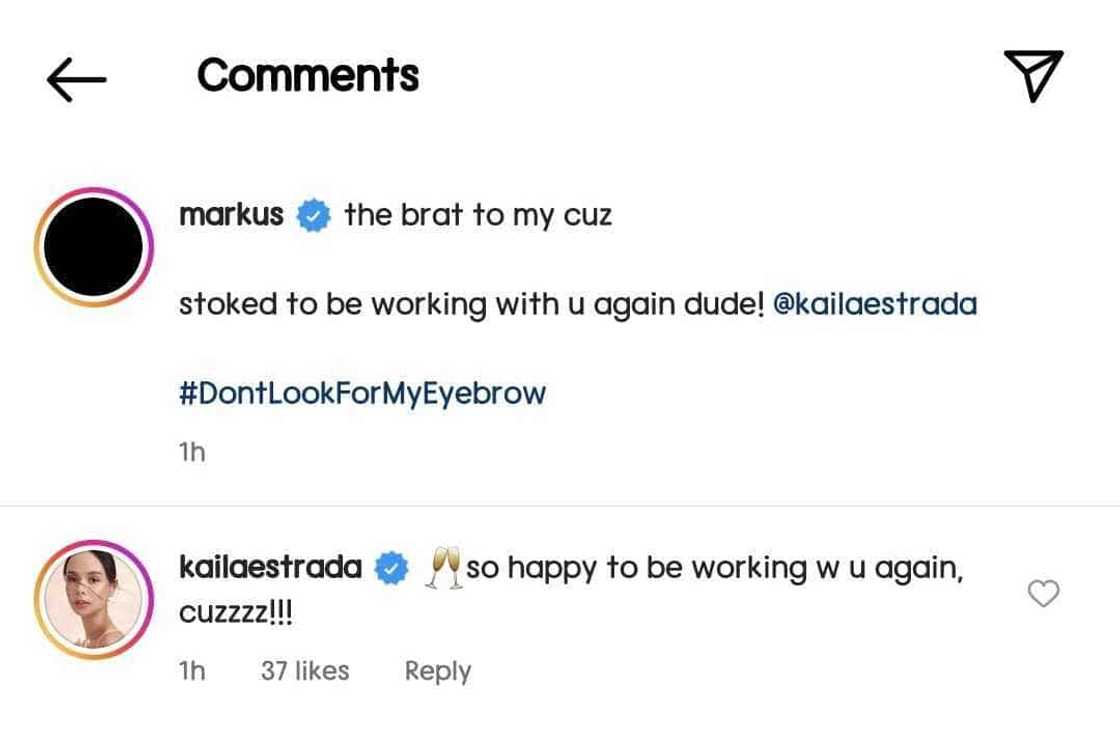Click the caption text 'the brat to my cuz'

(x=478, y=213)
